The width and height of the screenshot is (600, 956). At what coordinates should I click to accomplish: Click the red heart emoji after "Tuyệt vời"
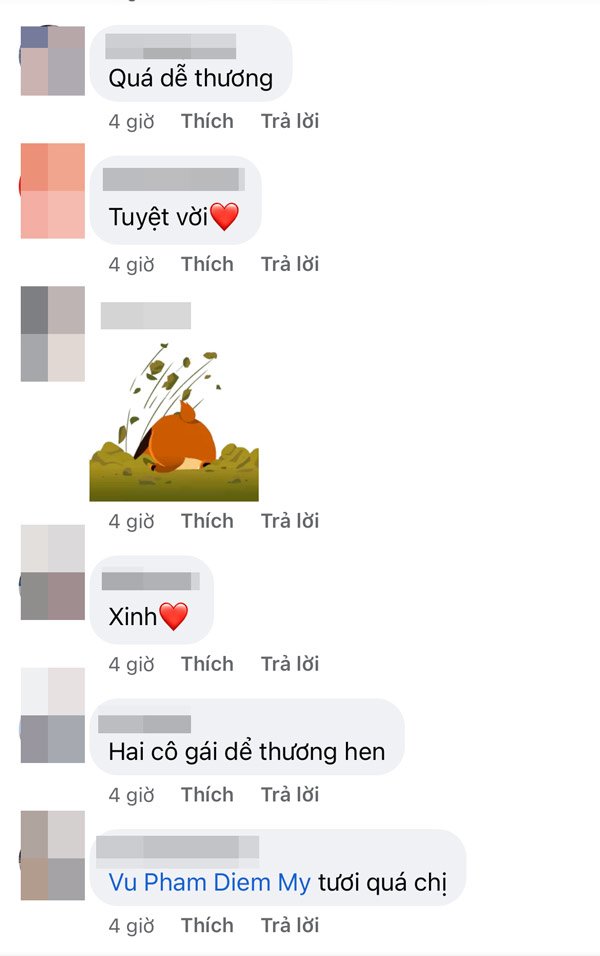pos(224,216)
